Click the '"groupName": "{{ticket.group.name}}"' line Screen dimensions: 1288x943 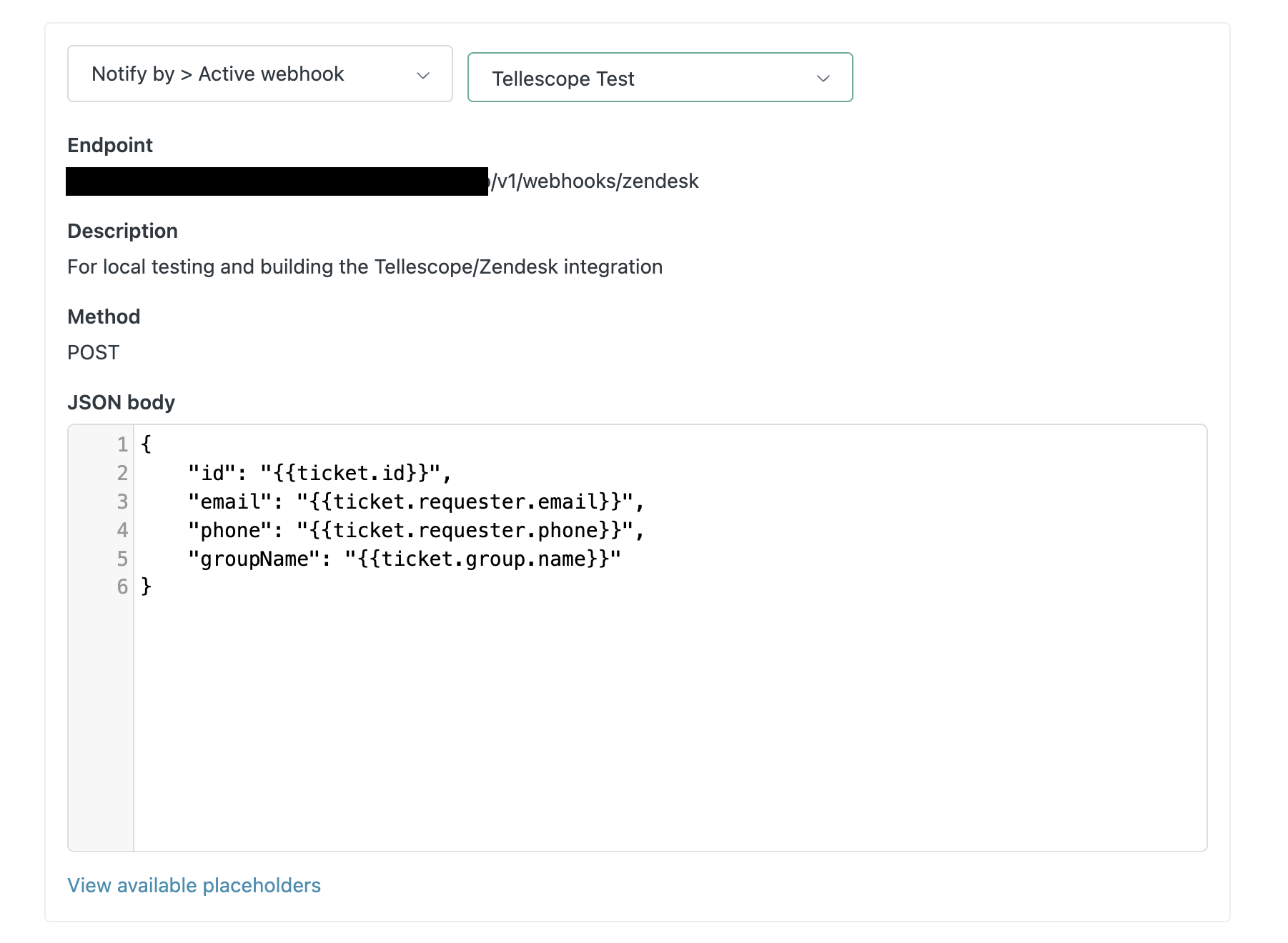(x=404, y=559)
